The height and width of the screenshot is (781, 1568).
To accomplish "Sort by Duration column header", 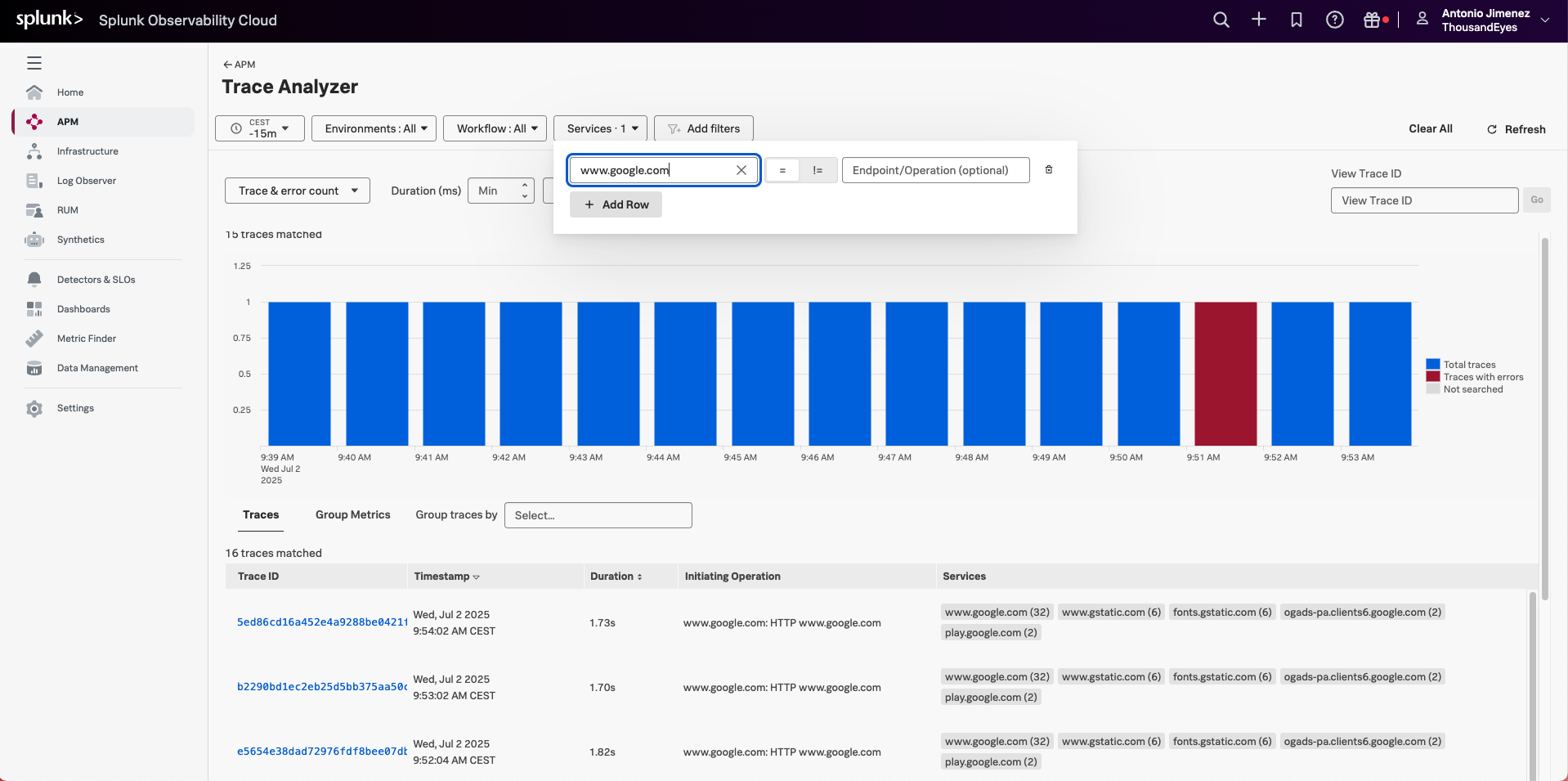I will click(x=616, y=577).
